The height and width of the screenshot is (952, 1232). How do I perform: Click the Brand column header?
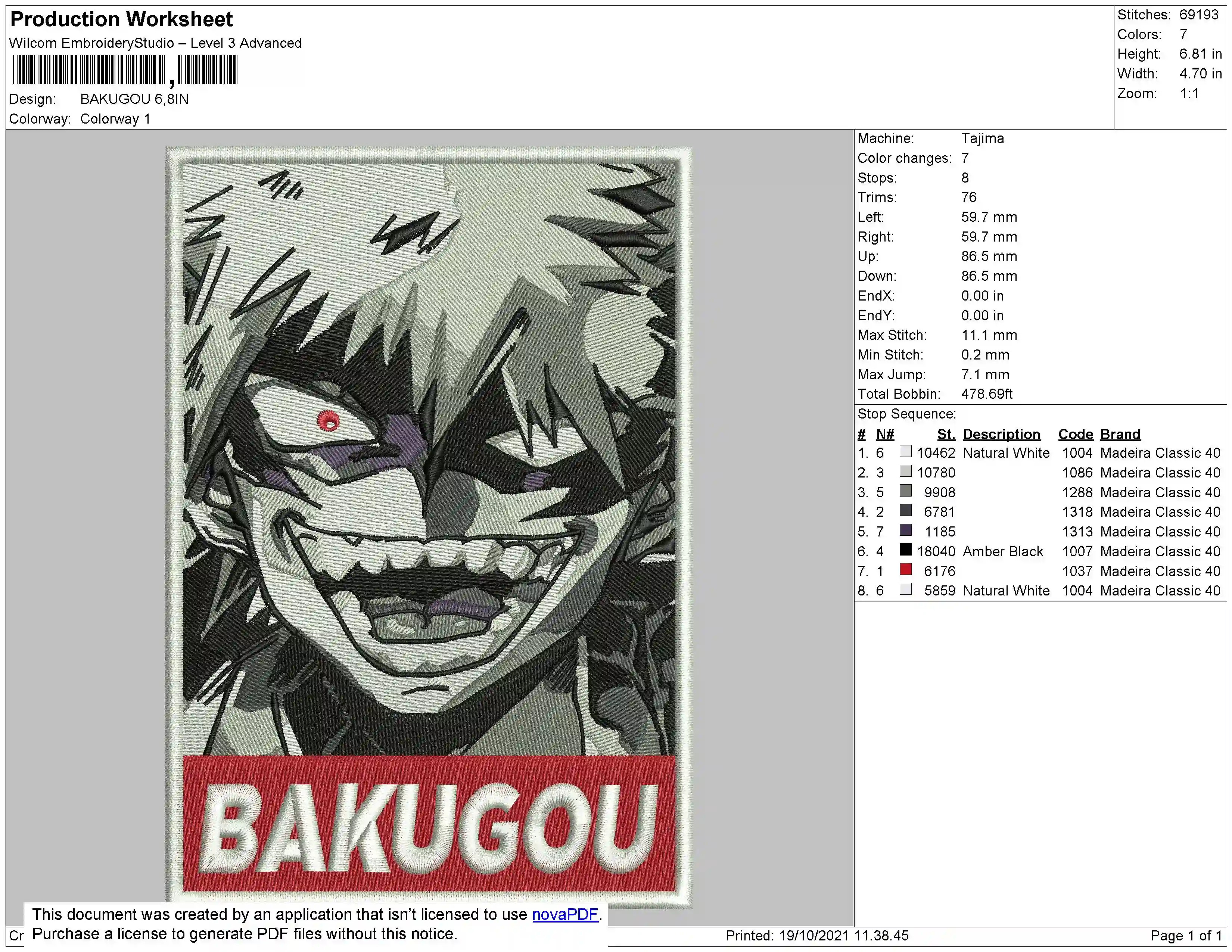(x=1120, y=434)
